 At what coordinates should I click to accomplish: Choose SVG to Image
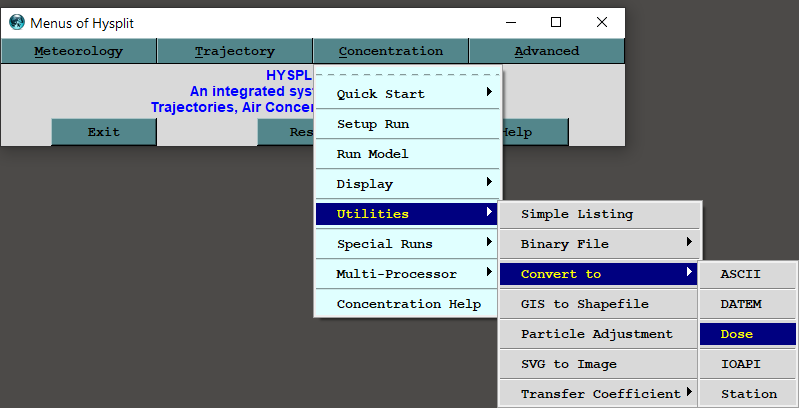click(600, 364)
